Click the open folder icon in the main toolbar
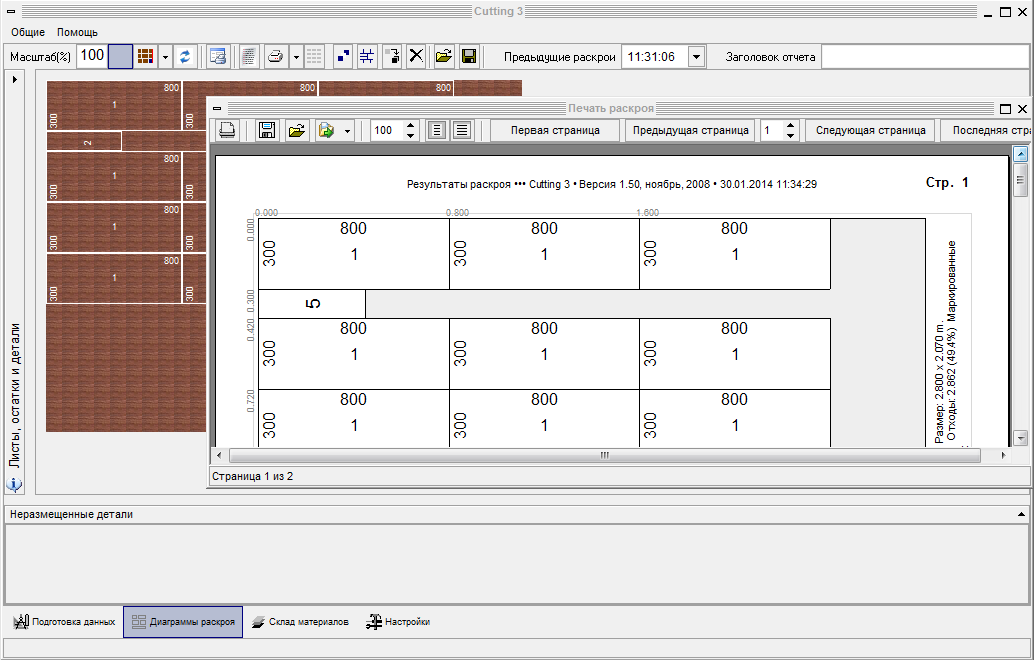Image resolution: width=1034 pixels, height=660 pixels. pos(444,57)
